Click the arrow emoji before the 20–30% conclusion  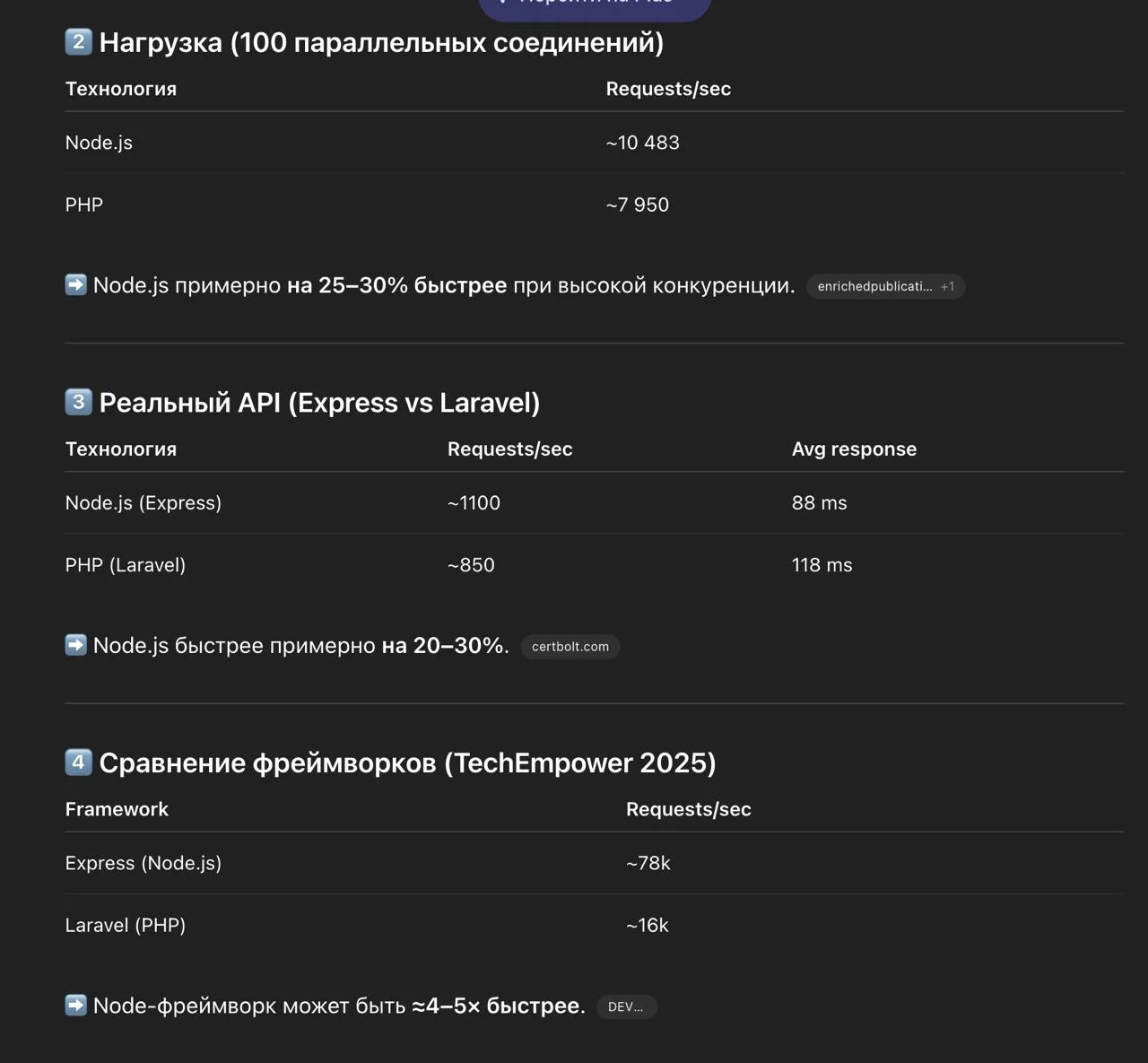76,645
